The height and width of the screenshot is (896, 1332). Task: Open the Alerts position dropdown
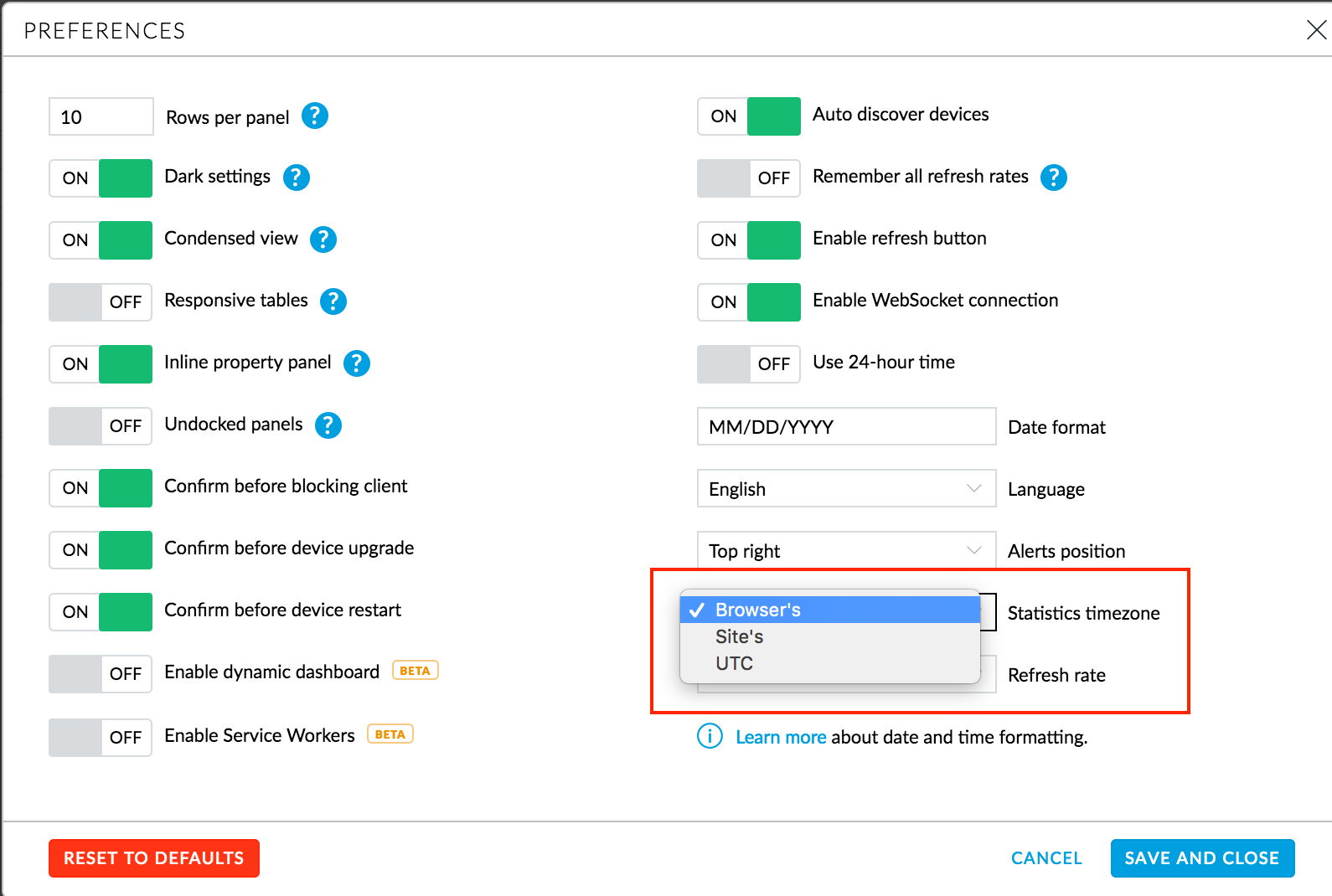[846, 551]
